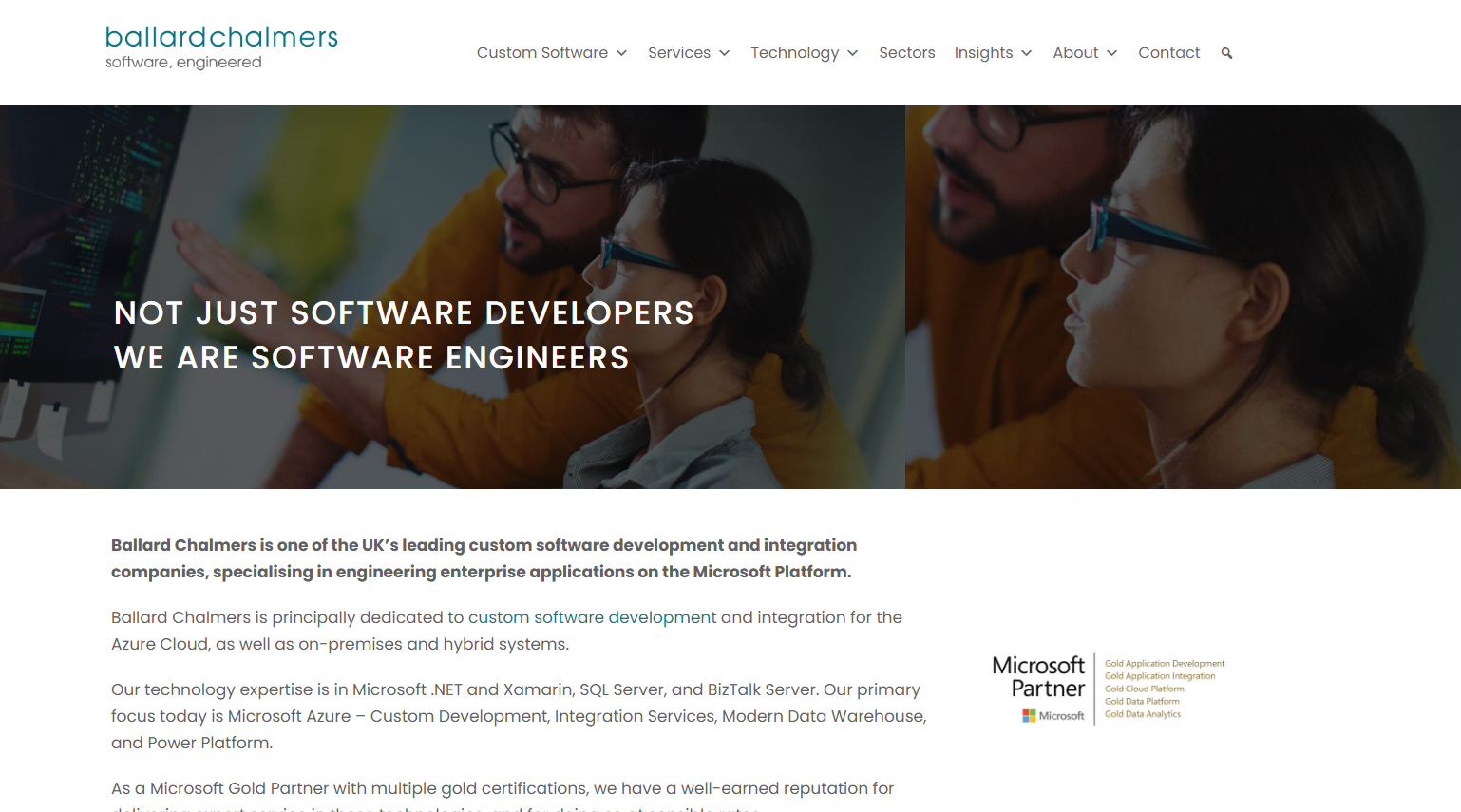Click the search magnifier icon

[1226, 53]
